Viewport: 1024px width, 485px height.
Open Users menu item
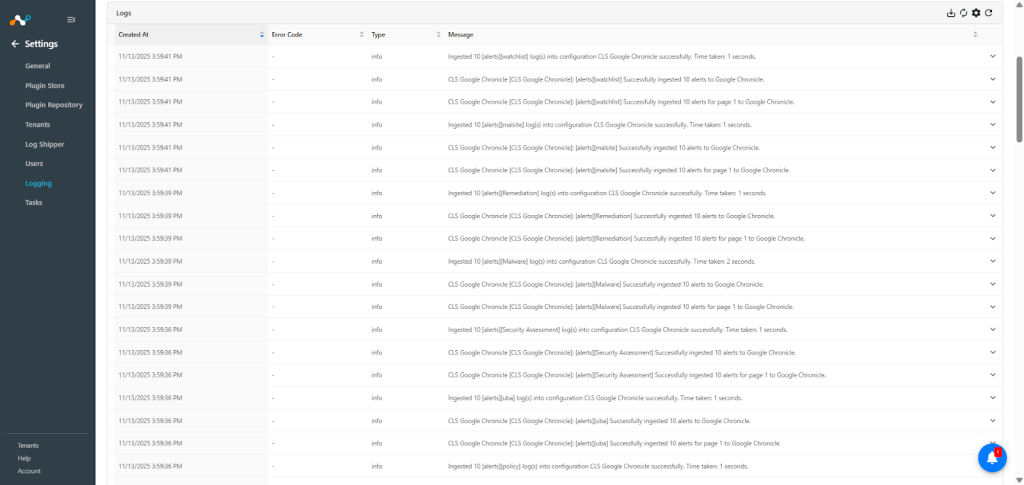click(35, 163)
